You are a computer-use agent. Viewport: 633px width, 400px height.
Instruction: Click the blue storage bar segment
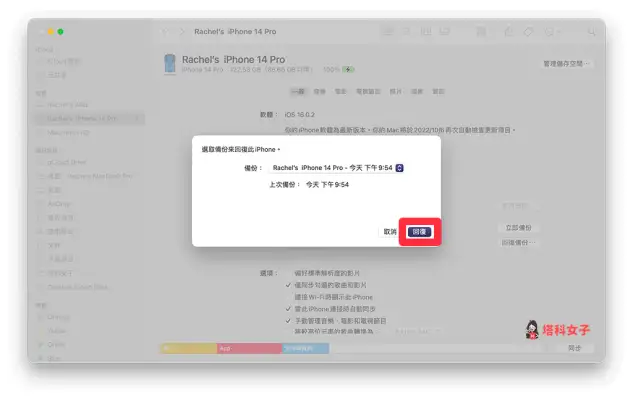305,348
